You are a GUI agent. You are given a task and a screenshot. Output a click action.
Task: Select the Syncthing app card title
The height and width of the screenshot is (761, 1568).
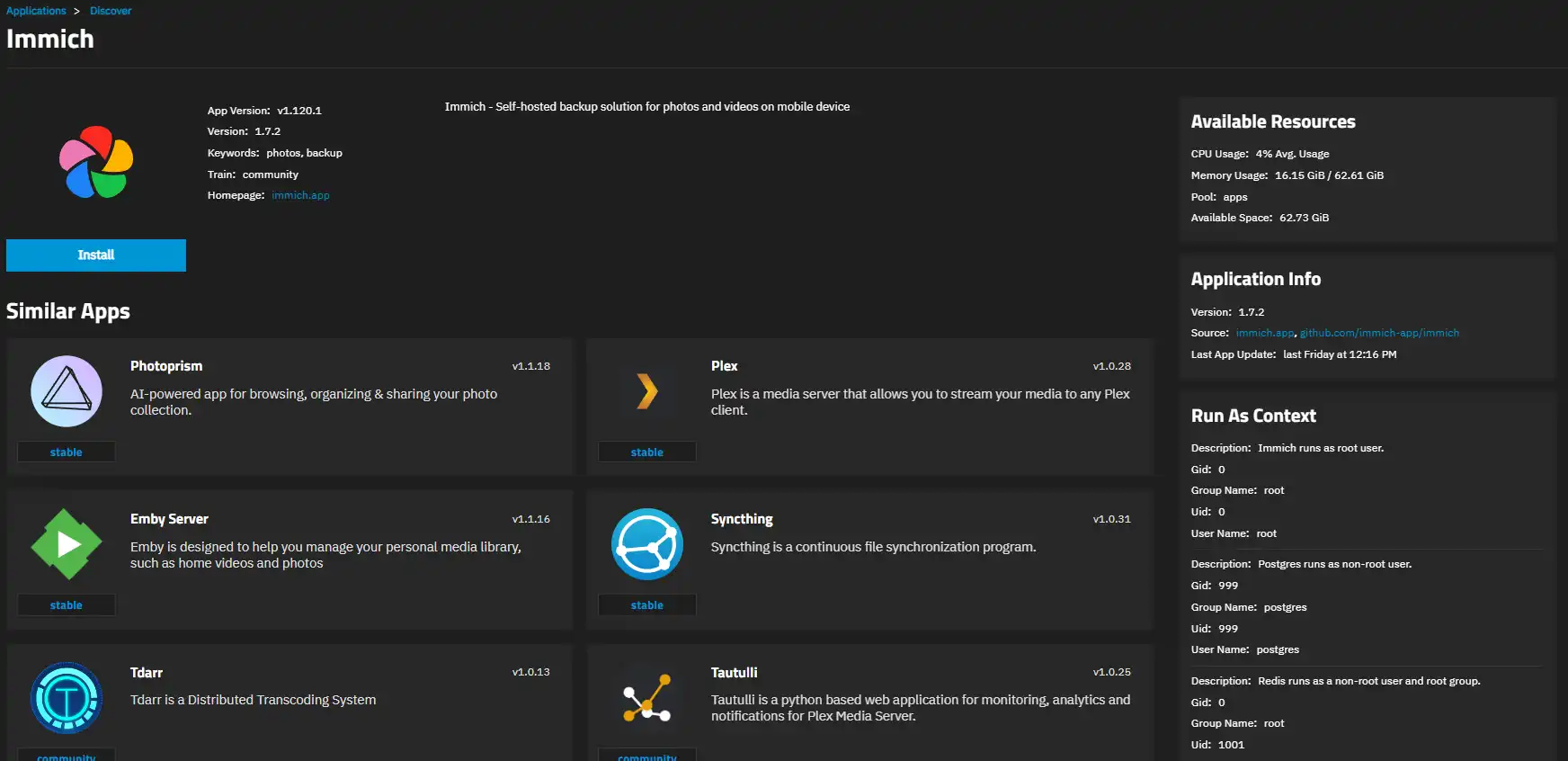pos(742,519)
